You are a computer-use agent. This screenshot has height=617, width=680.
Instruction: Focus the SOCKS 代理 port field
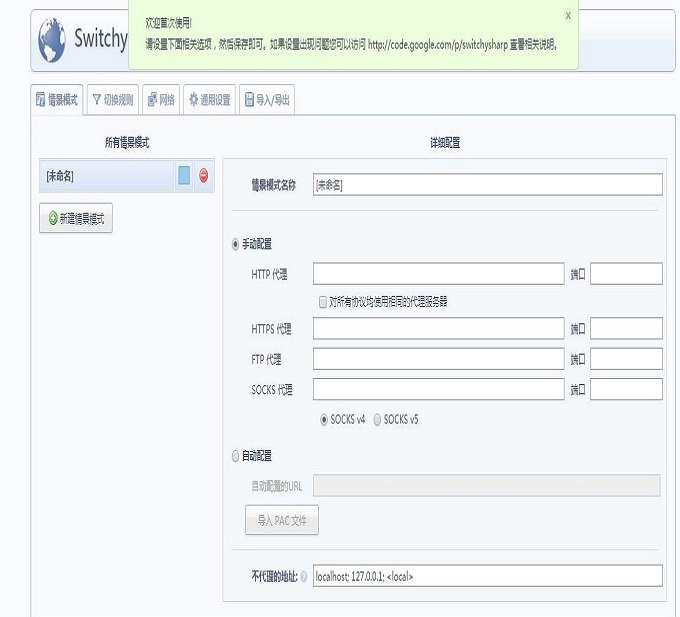[626, 389]
